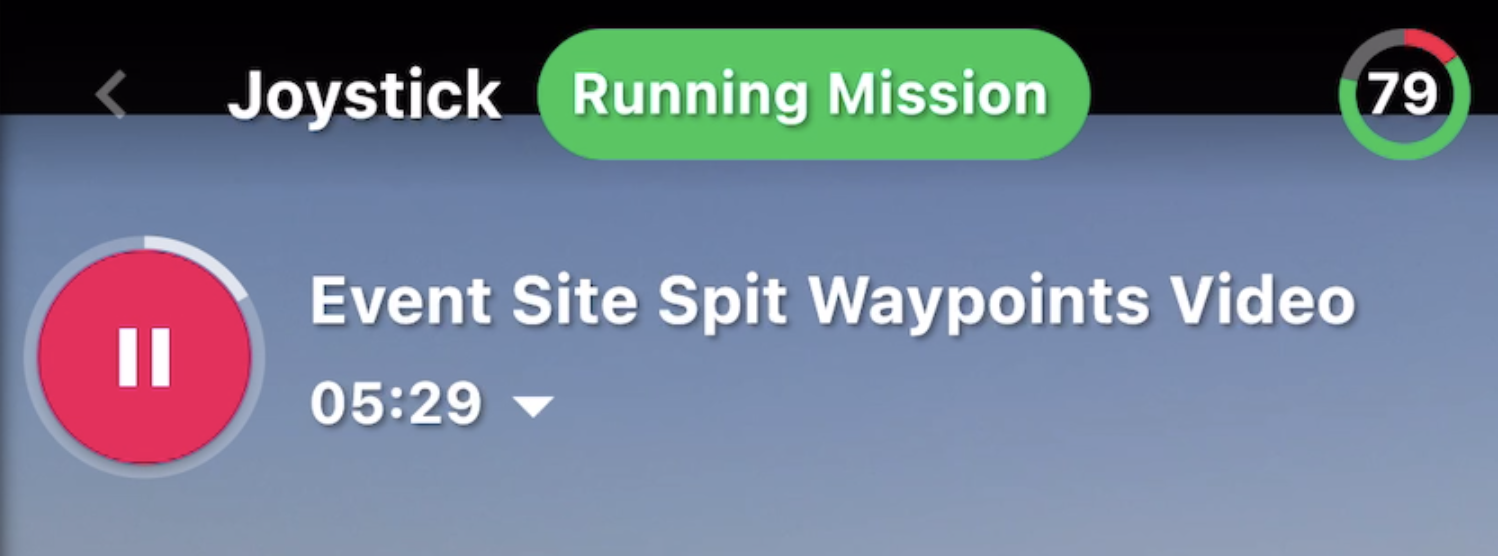Click the word Mission in status pill
Image resolution: width=1498 pixels, height=556 pixels.
tap(937, 95)
